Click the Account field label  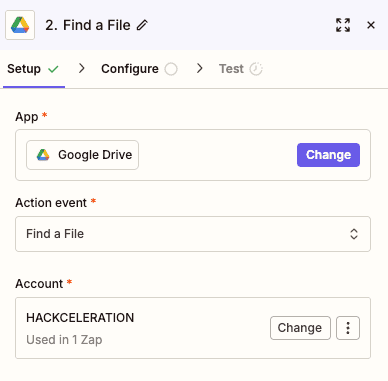39,284
